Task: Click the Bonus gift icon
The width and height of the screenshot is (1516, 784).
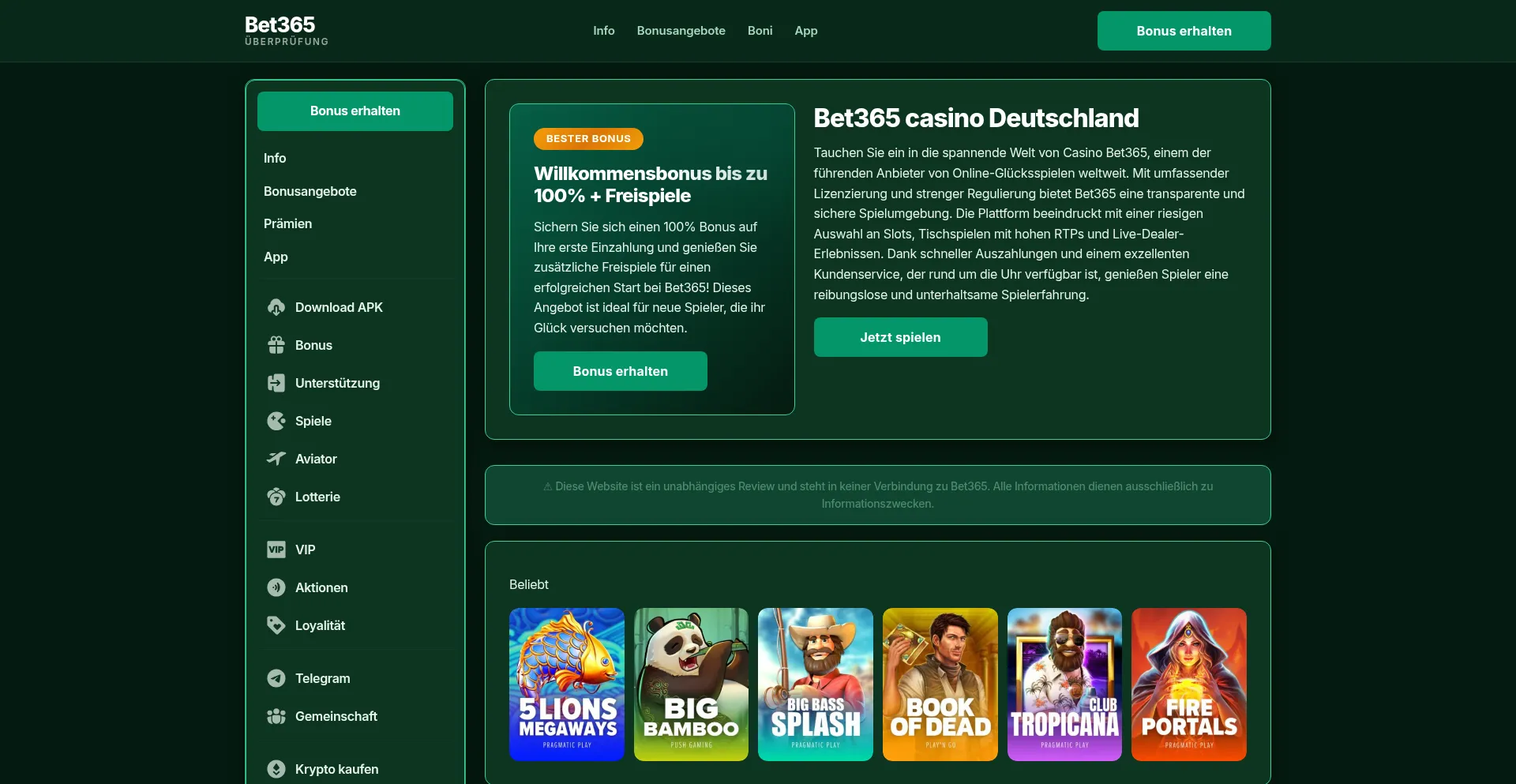Action: click(x=276, y=345)
